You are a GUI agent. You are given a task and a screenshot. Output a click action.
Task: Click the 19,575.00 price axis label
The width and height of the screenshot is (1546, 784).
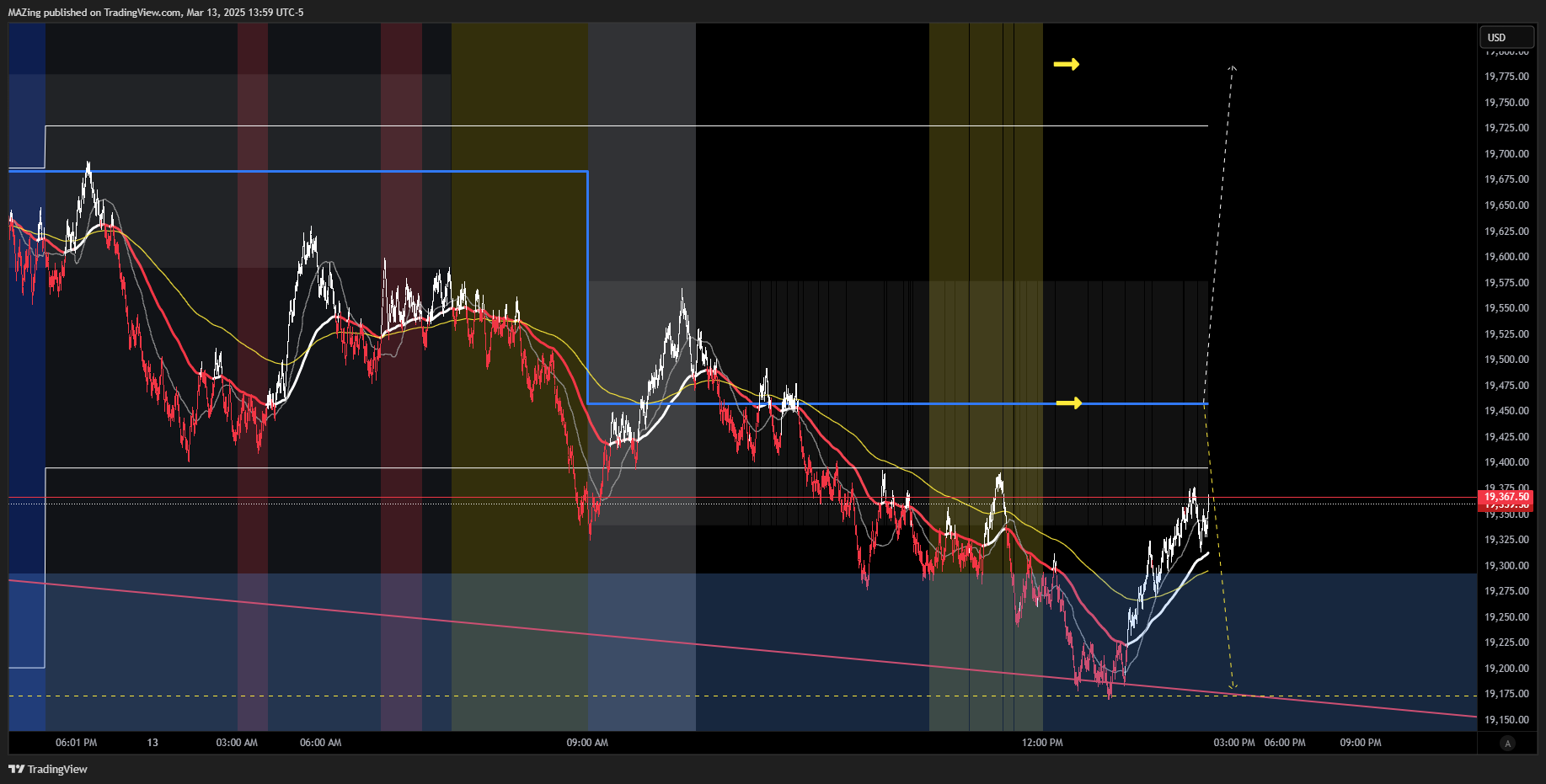(1506, 283)
